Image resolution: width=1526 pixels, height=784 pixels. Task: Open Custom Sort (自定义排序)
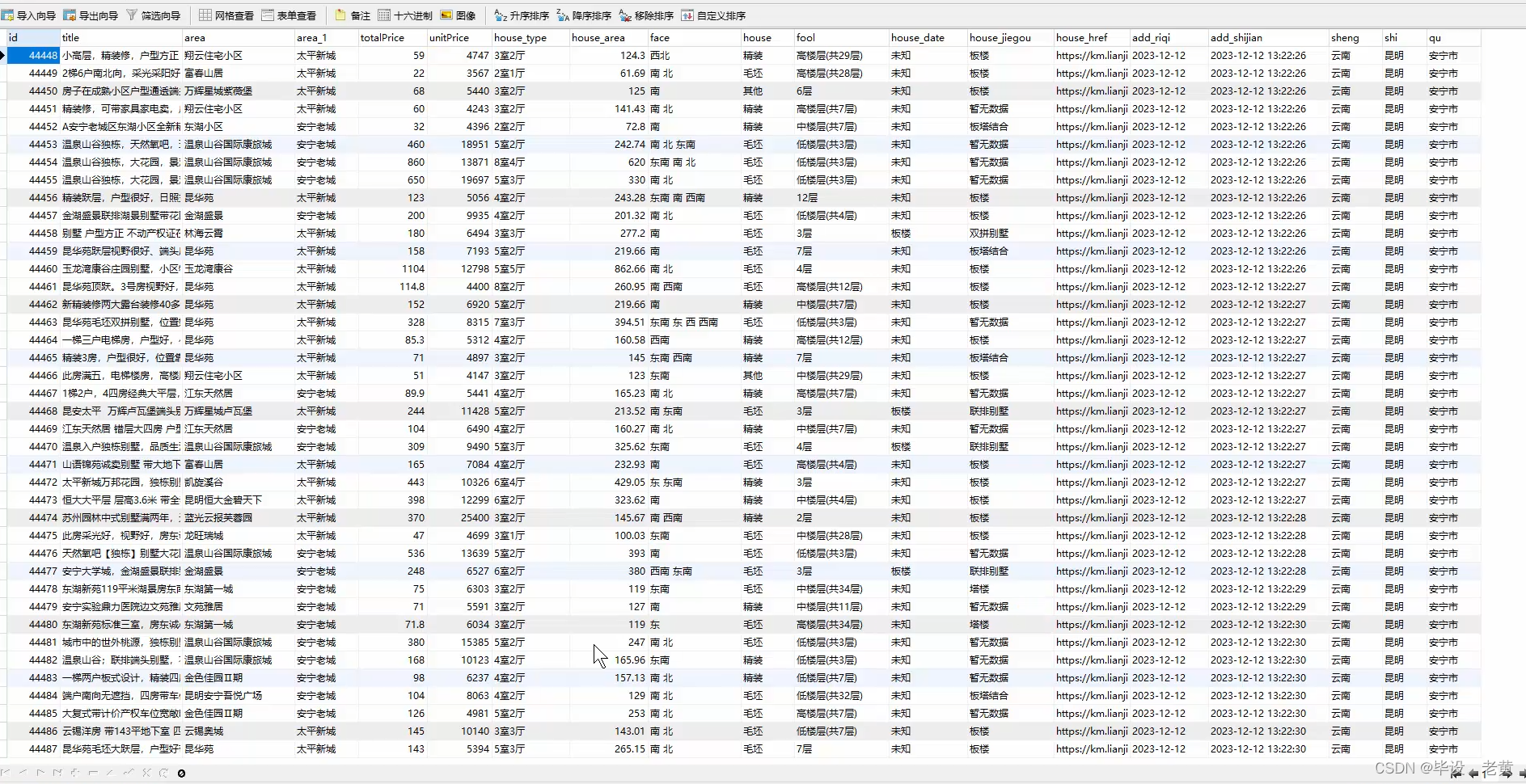(713, 15)
